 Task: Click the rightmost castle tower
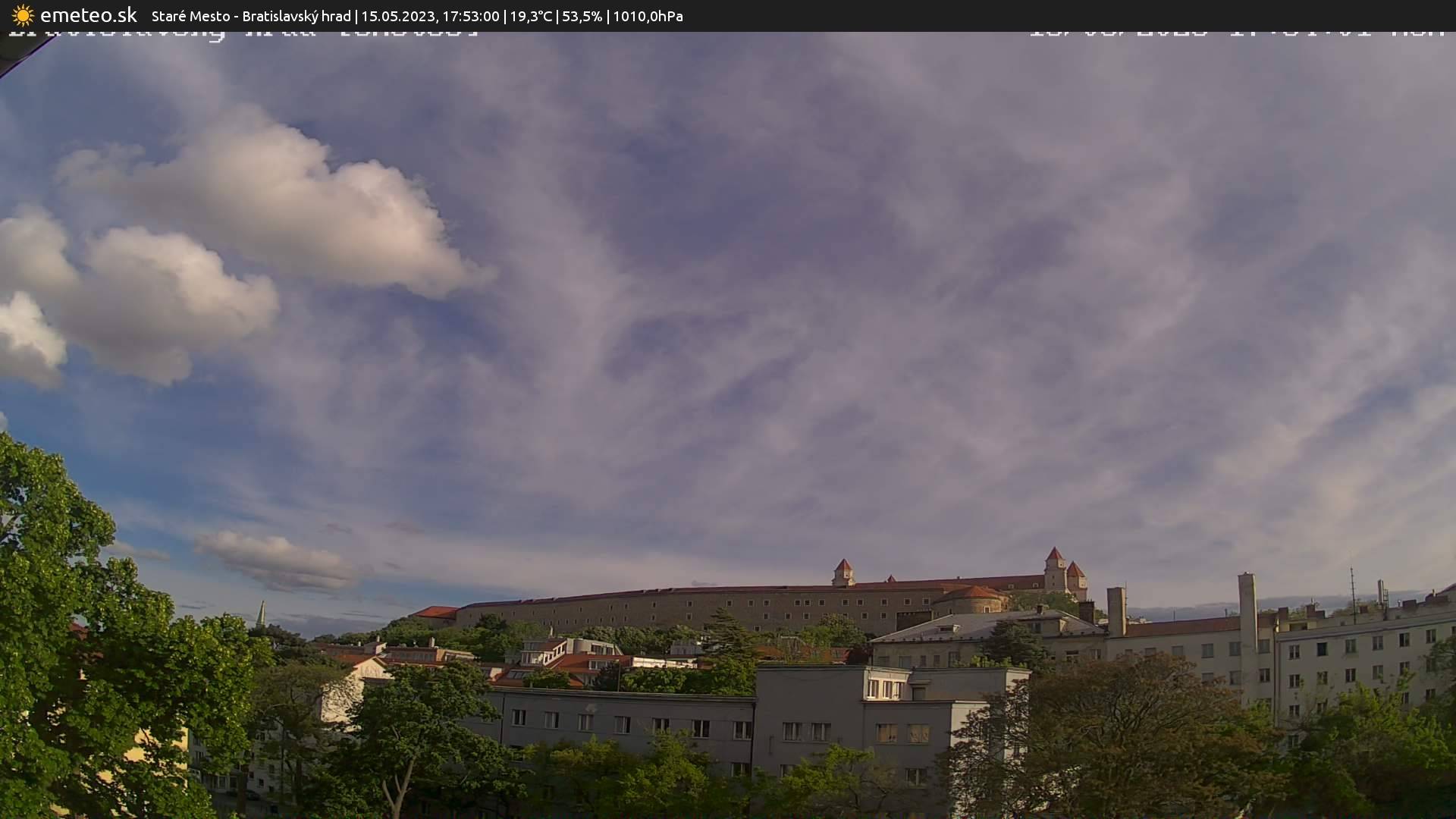1075,574
